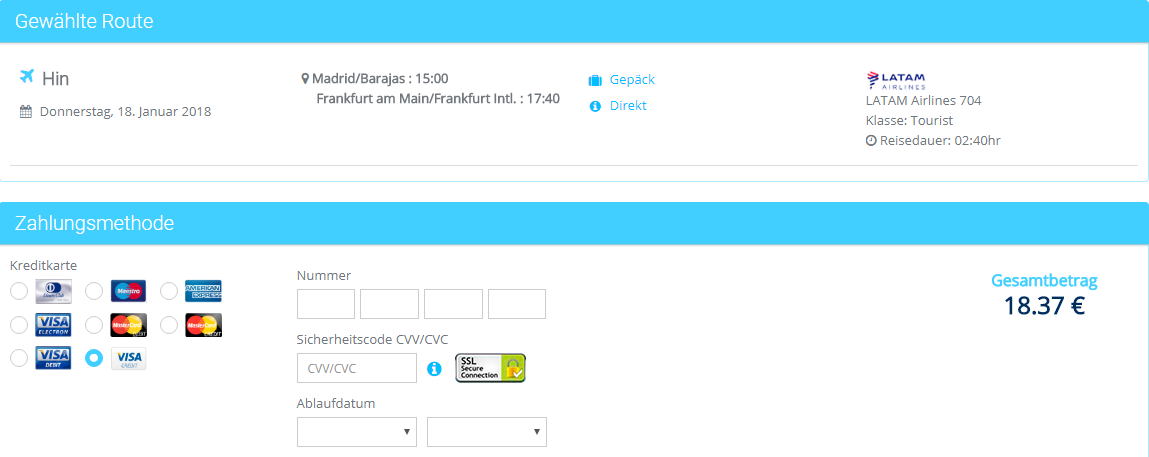Select the Maestro radio button

pos(94,291)
